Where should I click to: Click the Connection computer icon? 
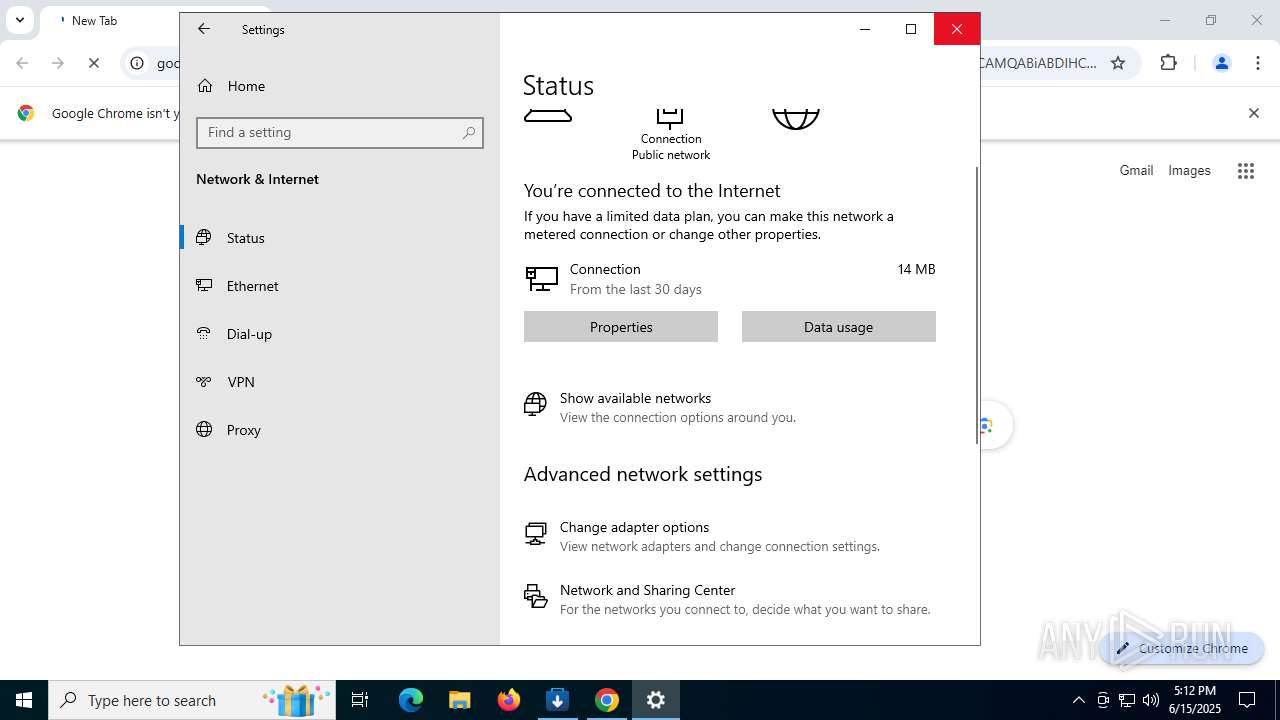pyautogui.click(x=541, y=279)
